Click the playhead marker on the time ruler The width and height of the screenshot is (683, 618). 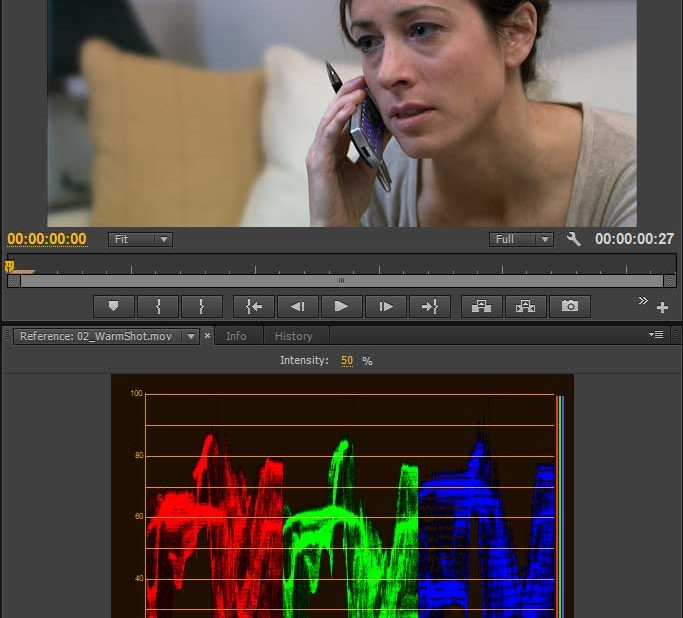click(x=10, y=266)
